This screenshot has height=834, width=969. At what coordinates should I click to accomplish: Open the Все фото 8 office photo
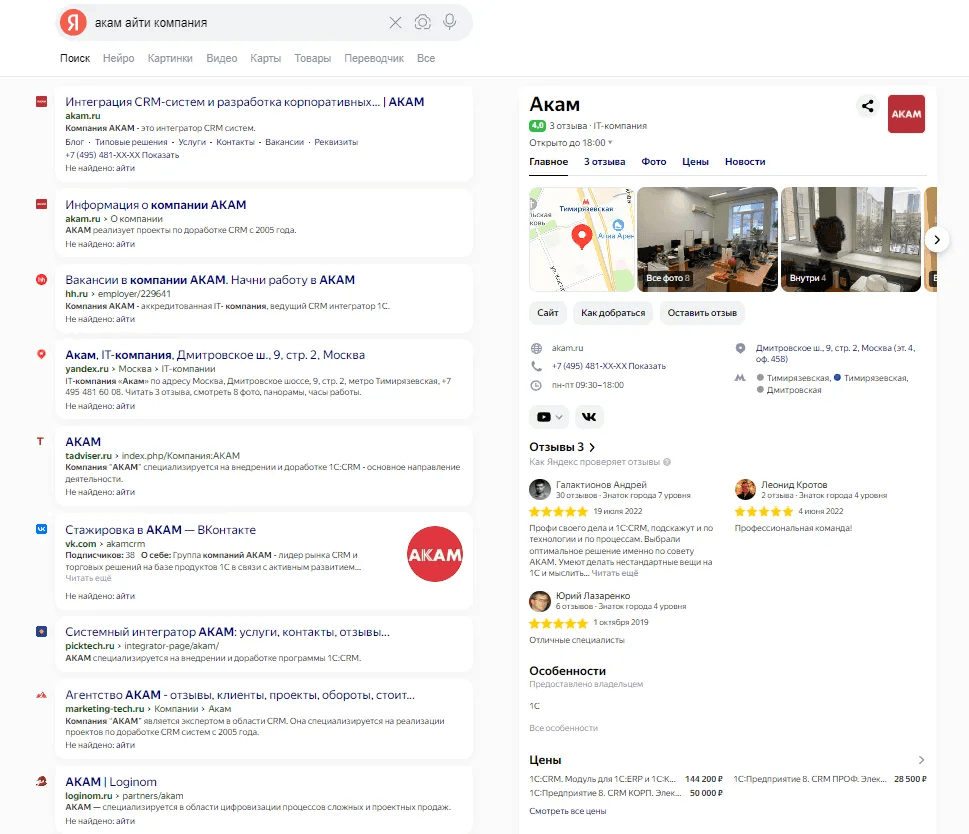[708, 240]
